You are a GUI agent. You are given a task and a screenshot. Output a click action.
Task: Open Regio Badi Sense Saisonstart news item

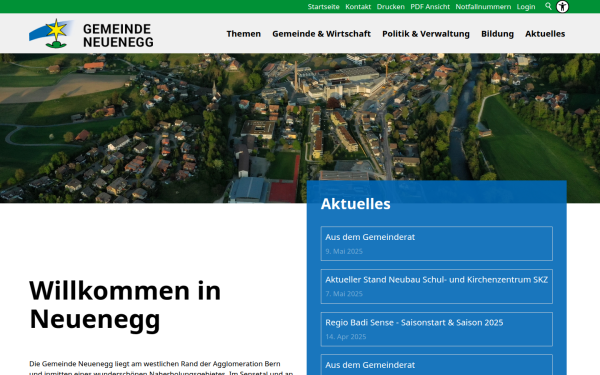437,329
